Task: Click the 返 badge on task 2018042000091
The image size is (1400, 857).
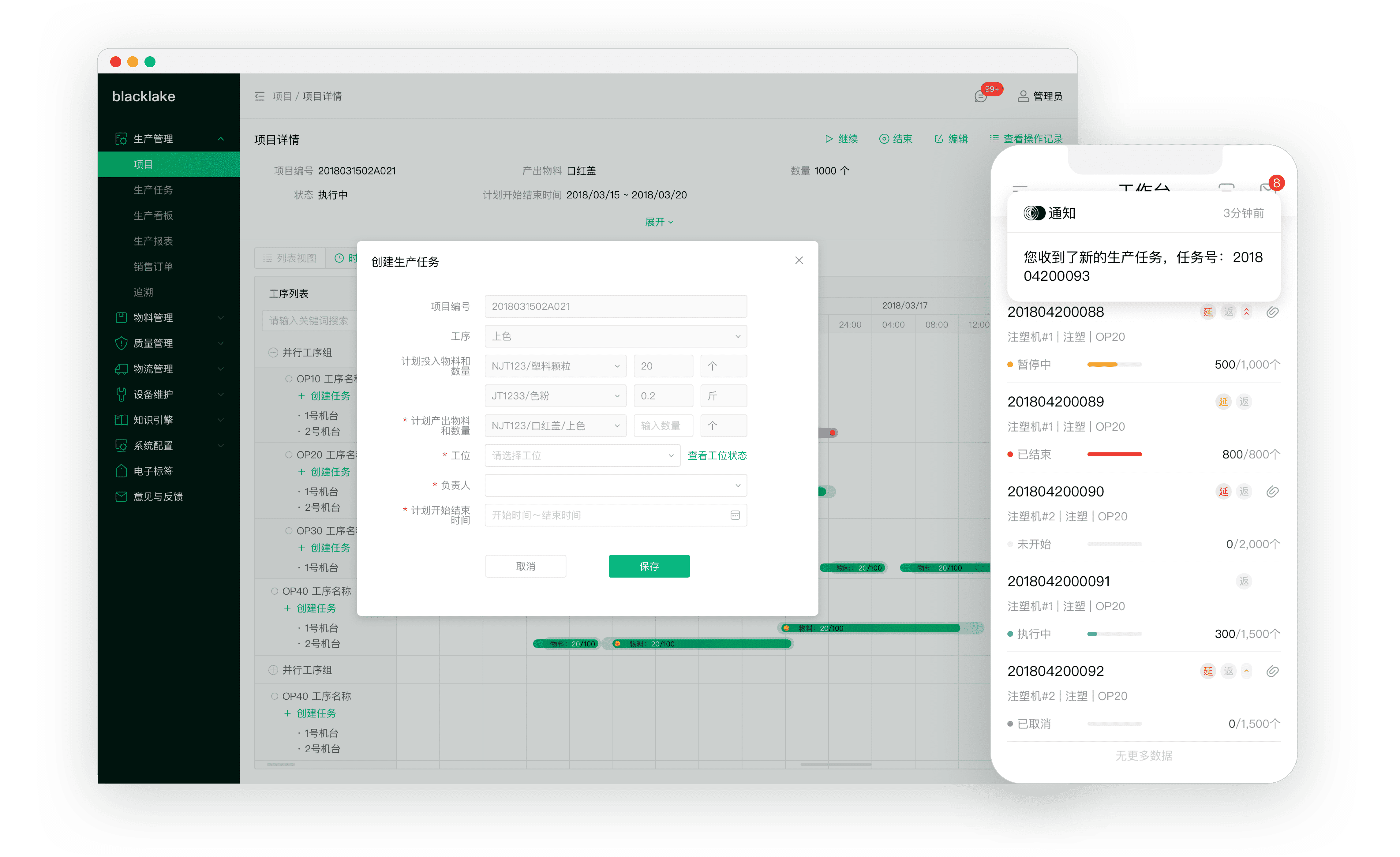Action: click(1244, 581)
